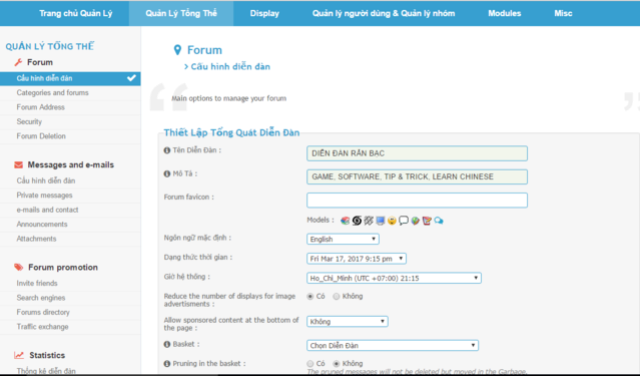
Task: Open Traffic exchange in sidebar
Action: click(42, 327)
